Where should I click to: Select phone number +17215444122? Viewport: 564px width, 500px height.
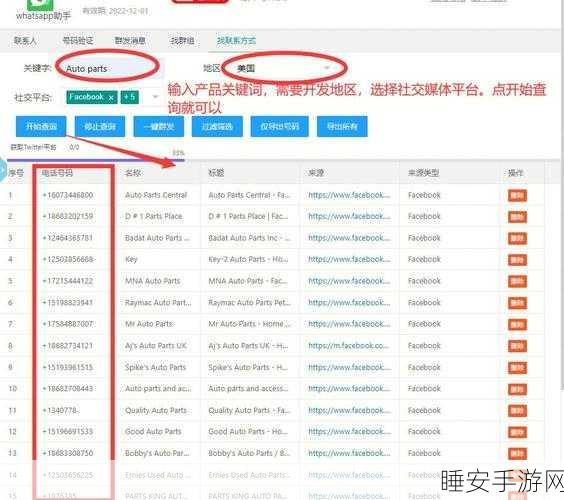tap(68, 281)
